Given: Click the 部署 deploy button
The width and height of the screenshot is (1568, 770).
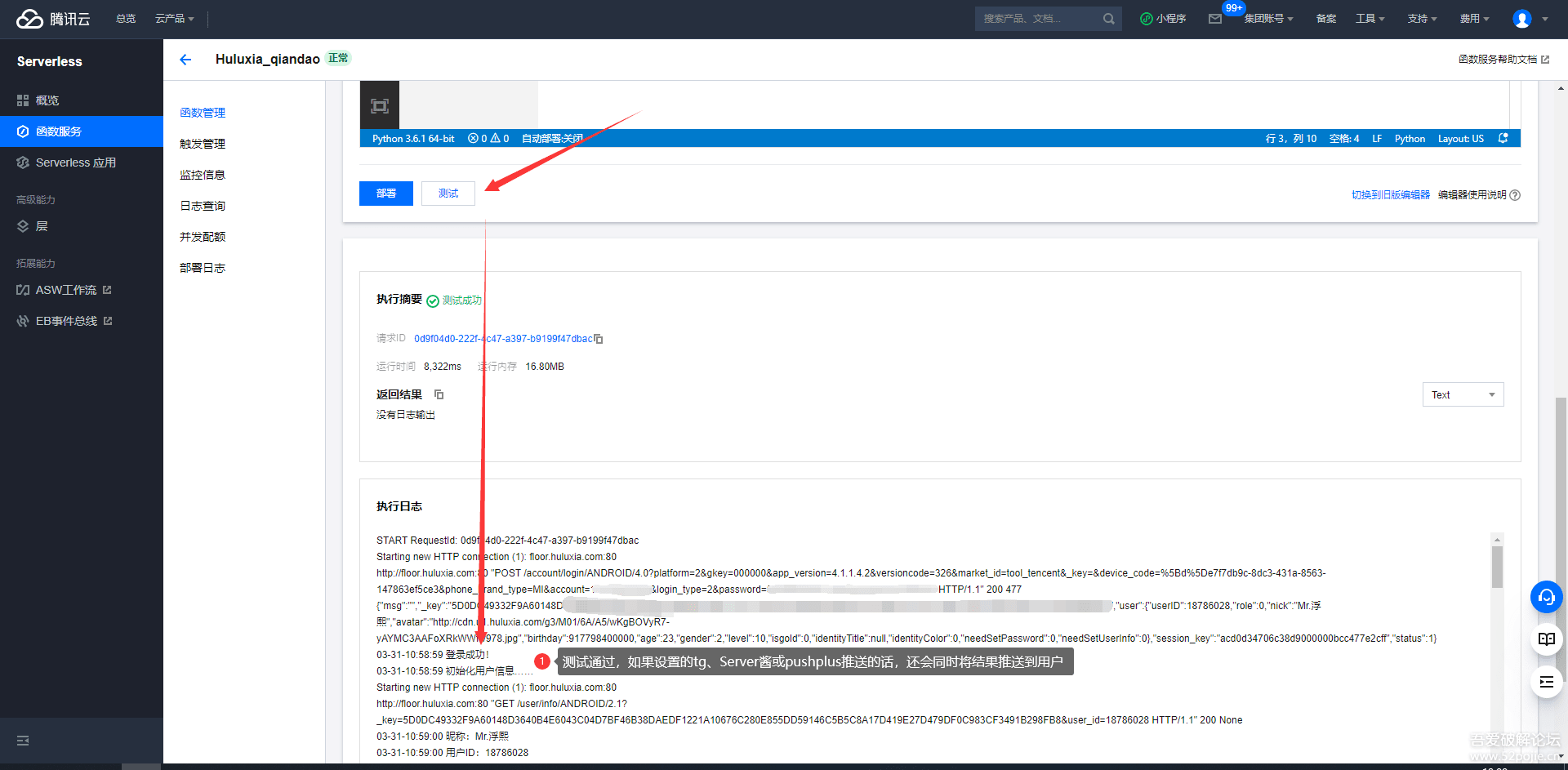Looking at the screenshot, I should coord(386,194).
